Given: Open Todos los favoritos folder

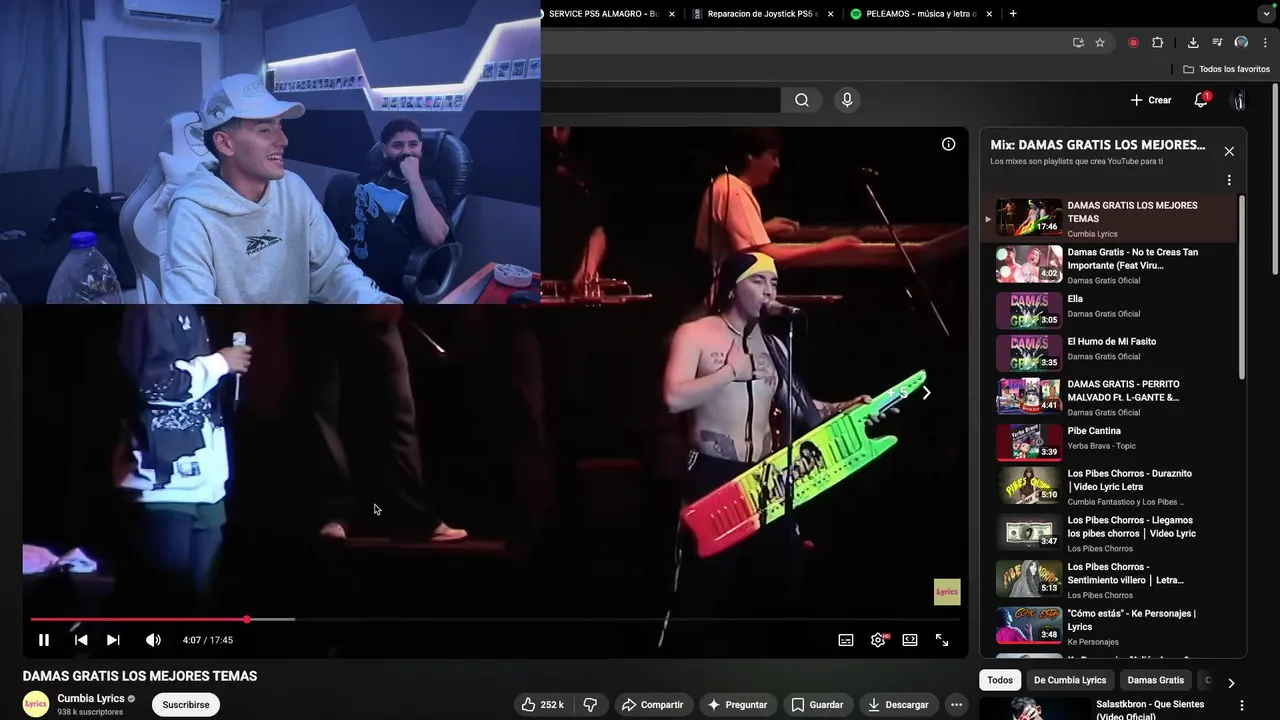Looking at the screenshot, I should (1226, 69).
